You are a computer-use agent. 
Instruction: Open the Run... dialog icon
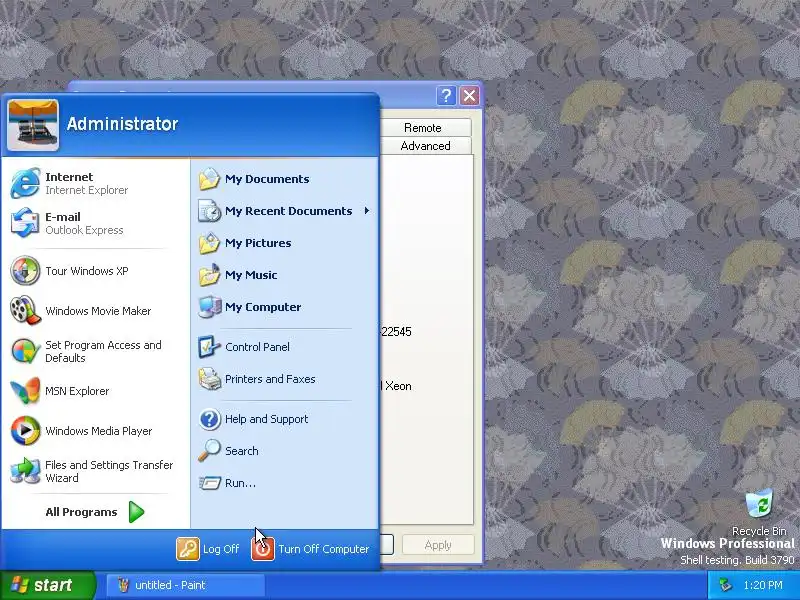[209, 483]
